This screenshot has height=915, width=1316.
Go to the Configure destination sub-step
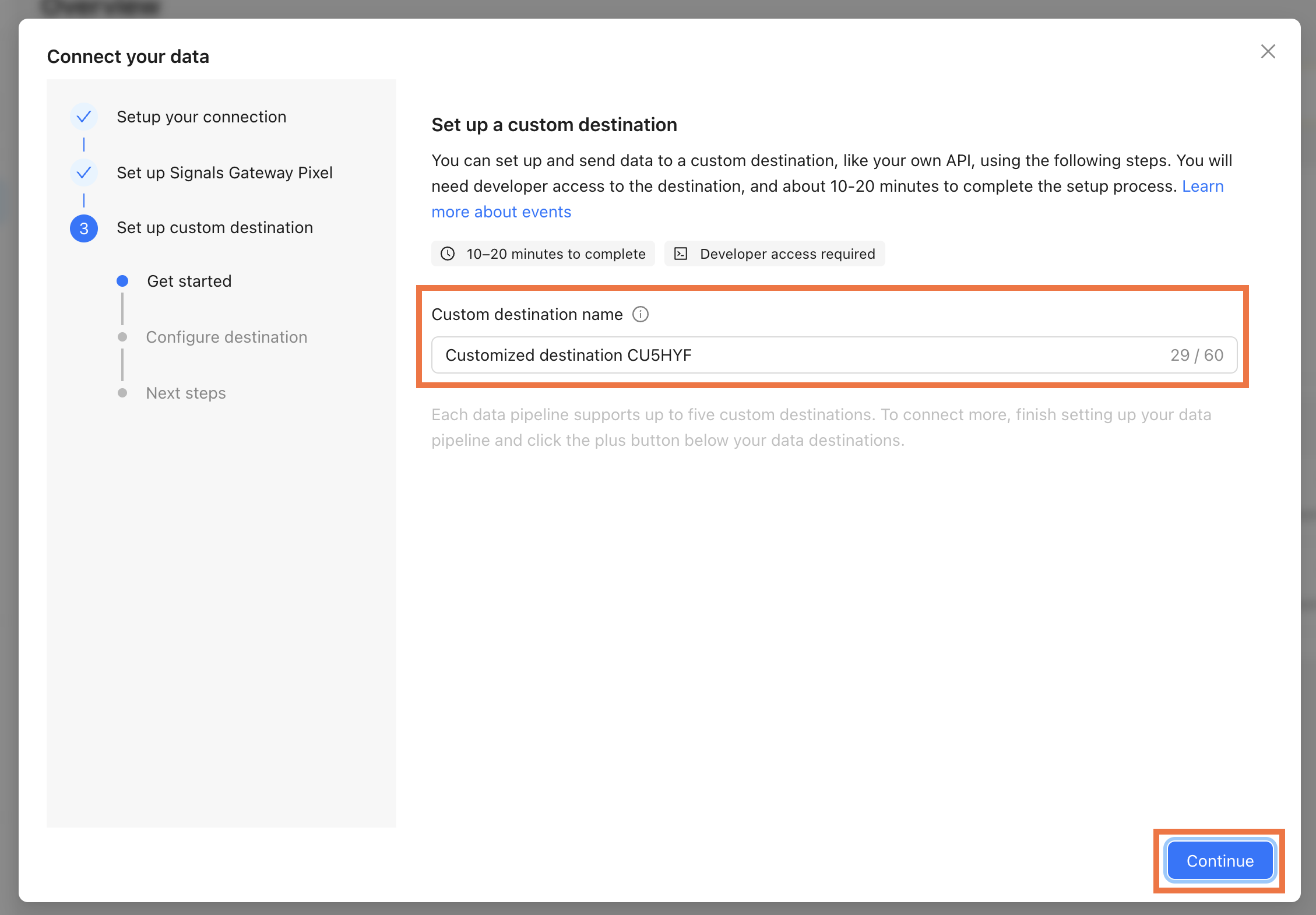(226, 337)
